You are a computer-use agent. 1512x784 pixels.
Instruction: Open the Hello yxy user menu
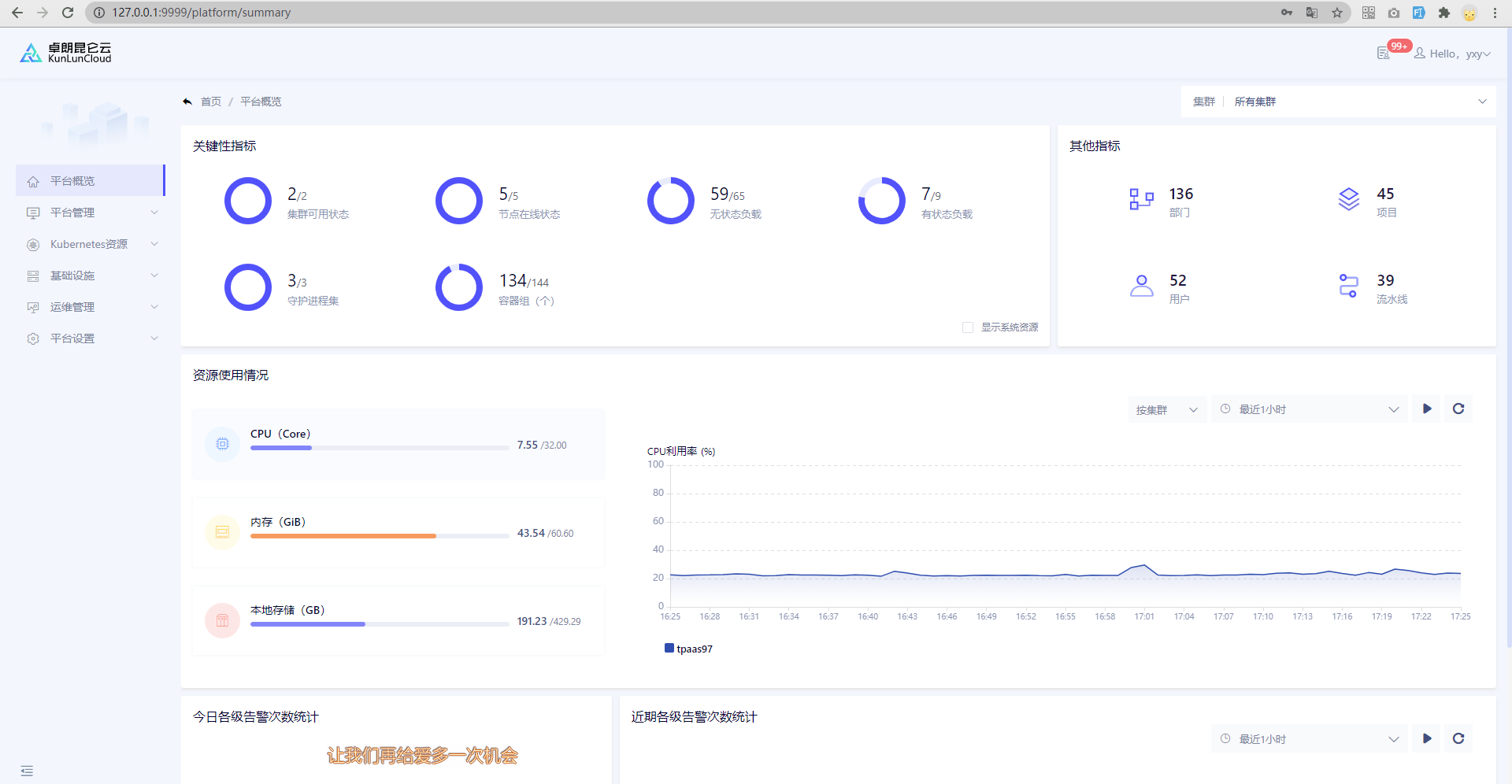pyautogui.click(x=1453, y=54)
